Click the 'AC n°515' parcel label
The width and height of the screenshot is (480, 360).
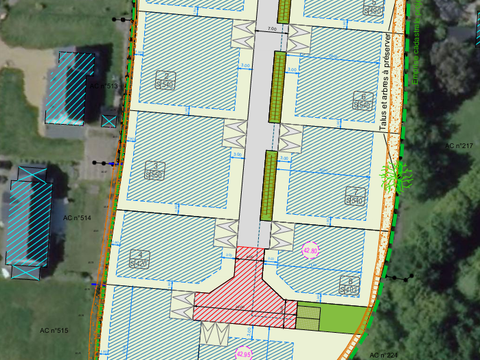pos(54,330)
